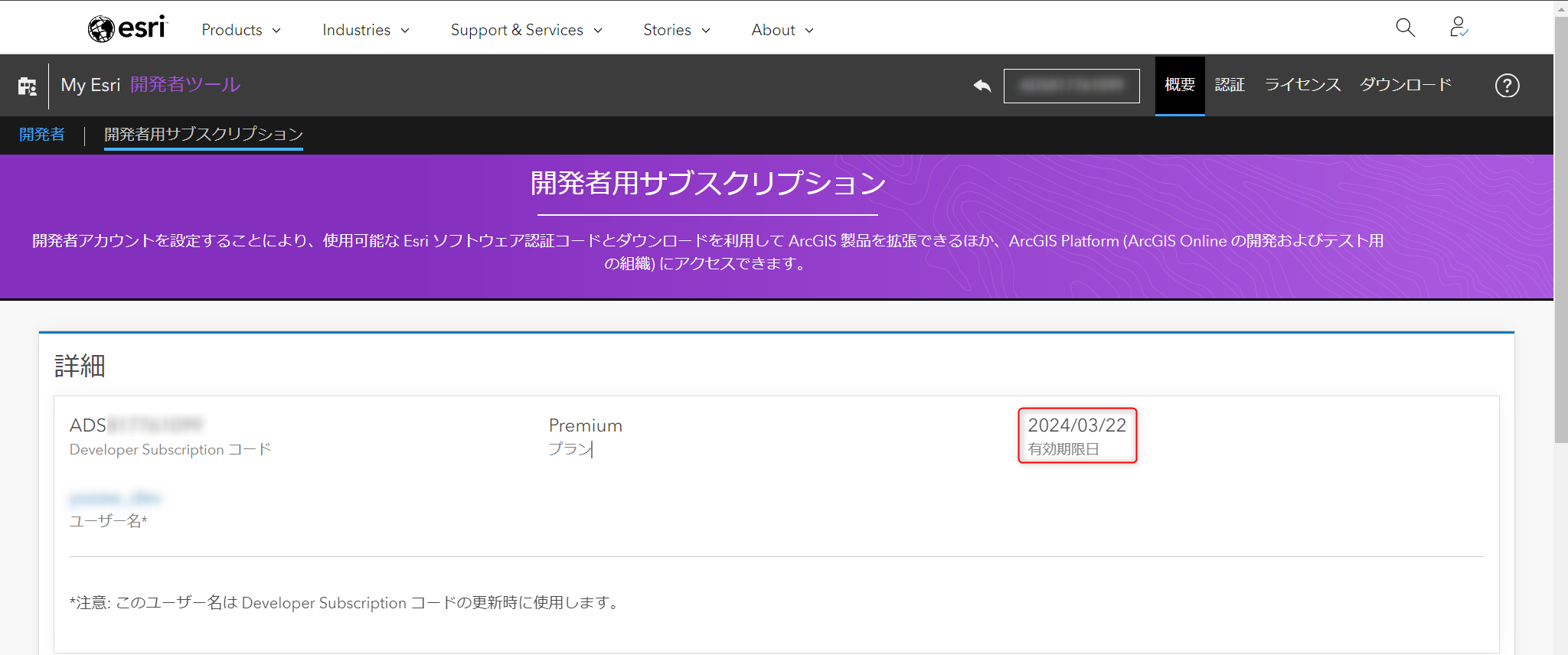Open the user account profile icon
Viewport: 1568px width, 655px height.
point(1459,28)
